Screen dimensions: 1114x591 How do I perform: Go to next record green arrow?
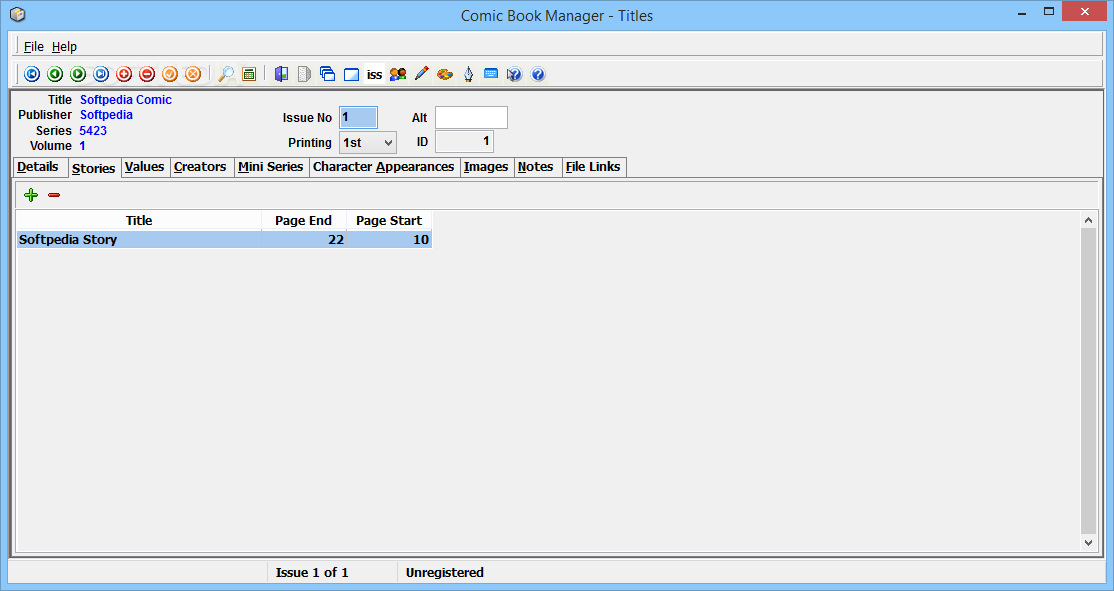tap(78, 74)
